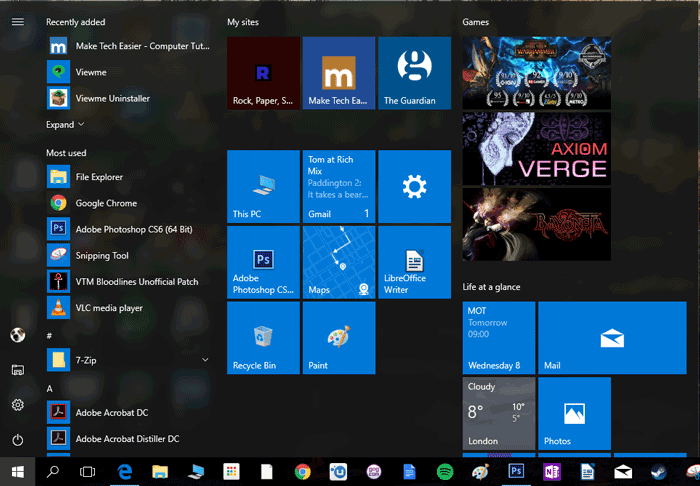
Task: Open Google Docs icon on taskbar
Action: 409,472
